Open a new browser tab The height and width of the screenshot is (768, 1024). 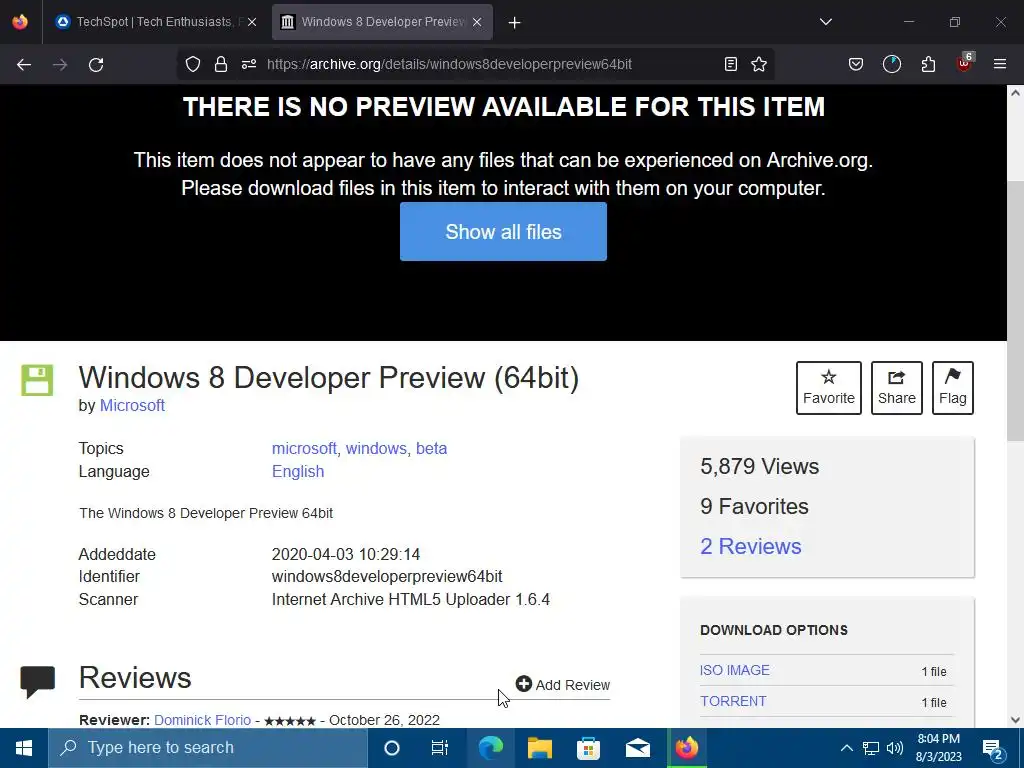click(x=514, y=23)
